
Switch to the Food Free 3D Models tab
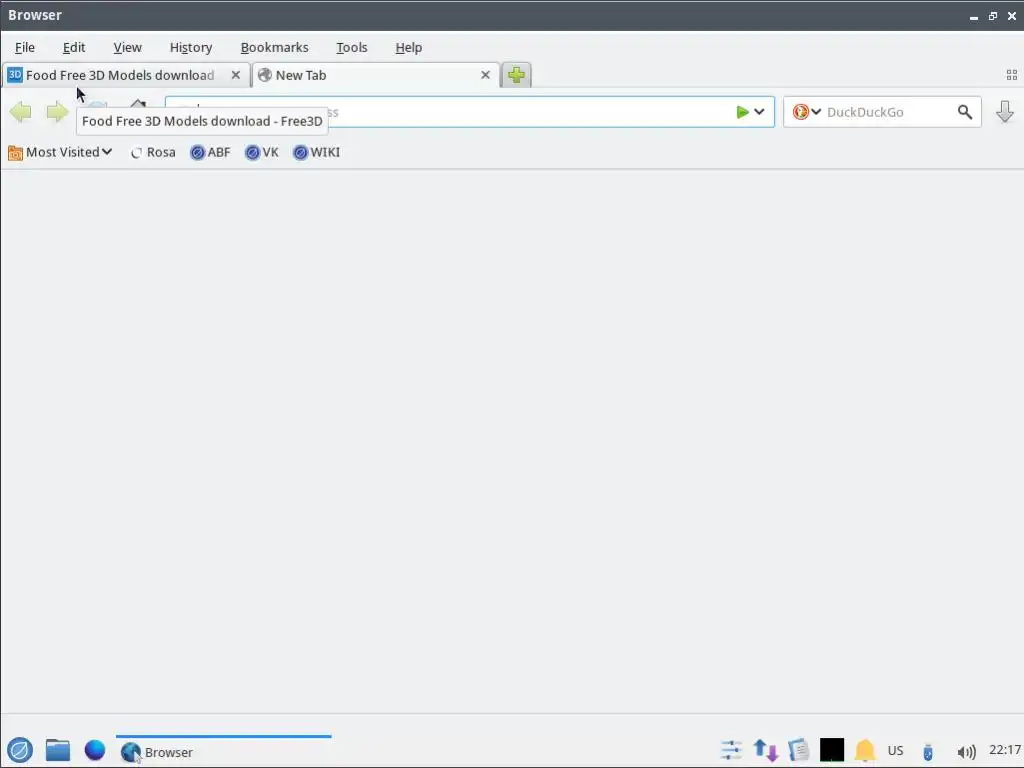pyautogui.click(x=126, y=75)
